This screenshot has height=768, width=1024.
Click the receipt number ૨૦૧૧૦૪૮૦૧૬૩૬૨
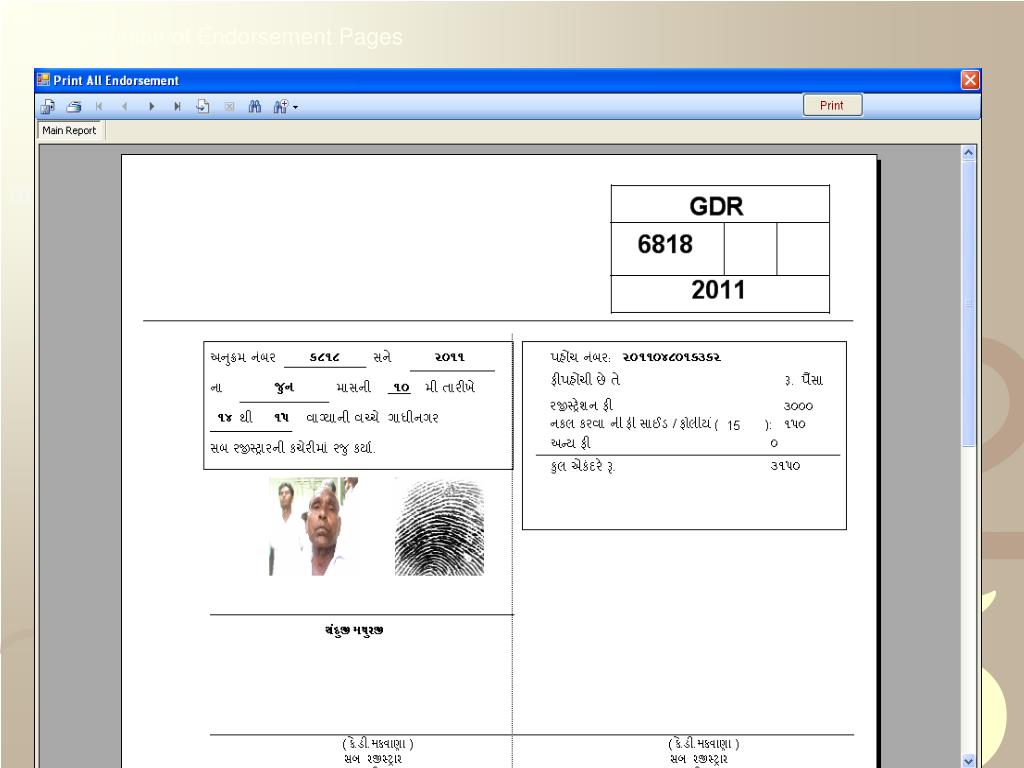coord(671,357)
